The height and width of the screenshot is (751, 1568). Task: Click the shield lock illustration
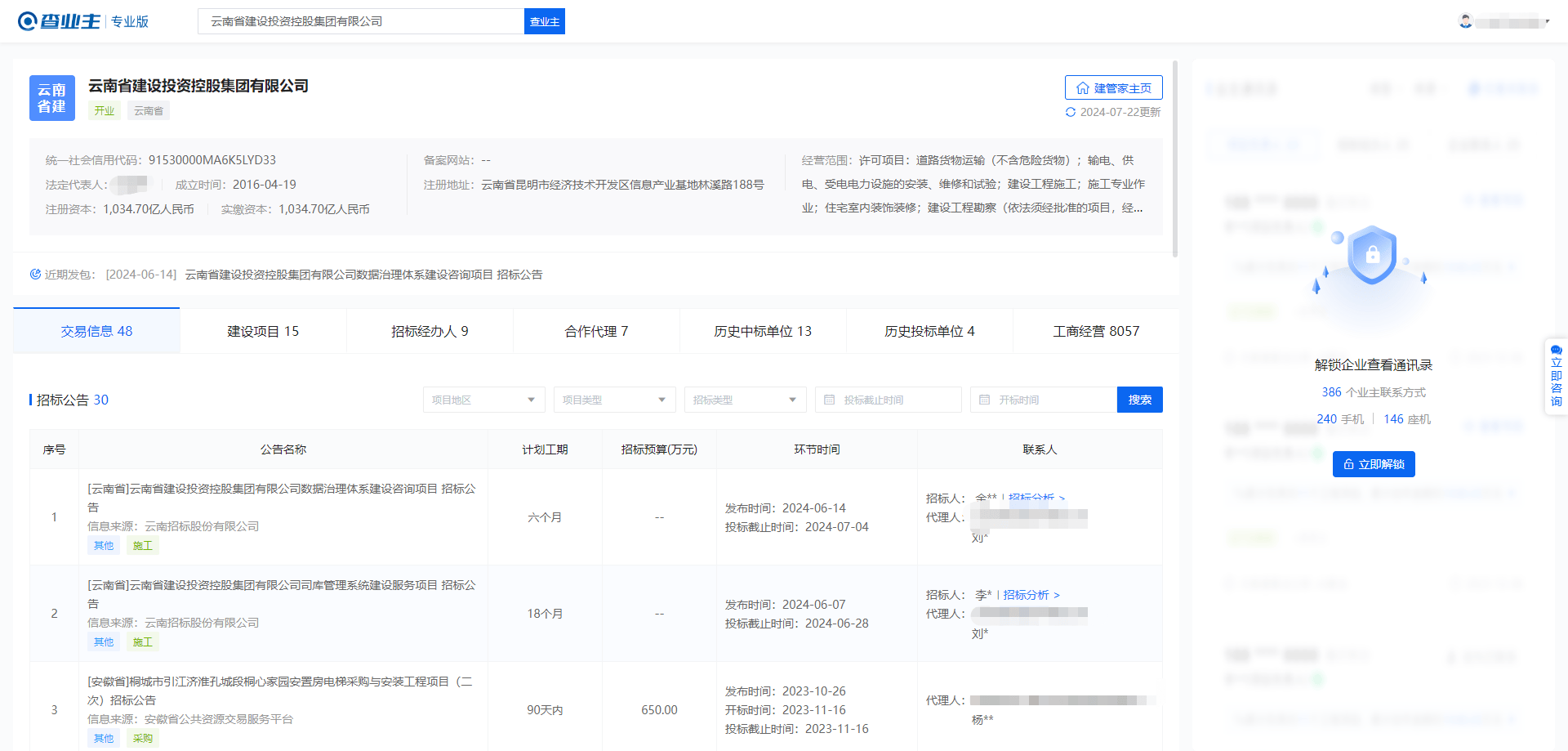(x=1372, y=255)
